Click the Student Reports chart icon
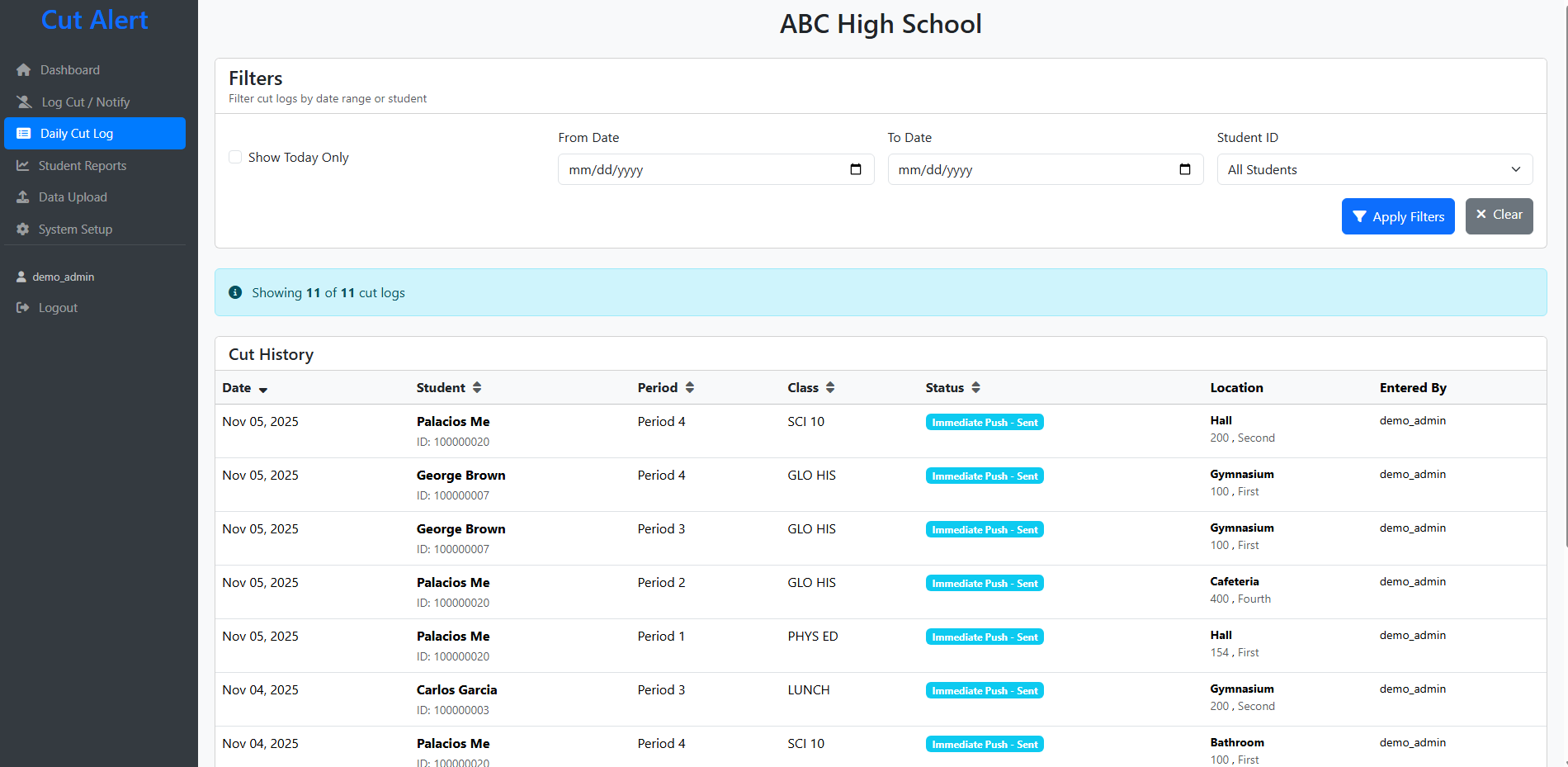Viewport: 1568px width, 767px height. [x=23, y=166]
